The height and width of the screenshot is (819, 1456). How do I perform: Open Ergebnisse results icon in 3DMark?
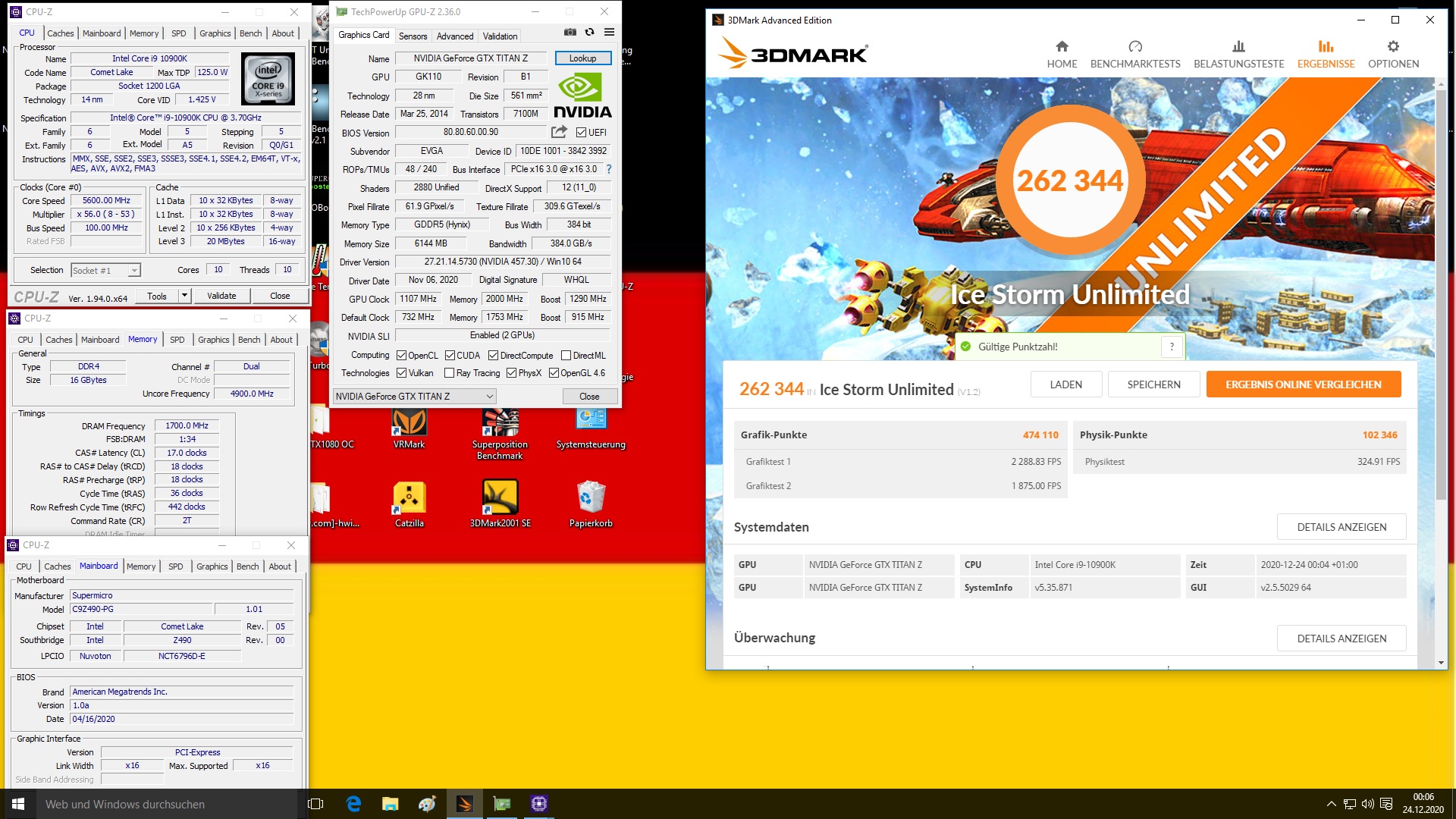click(x=1326, y=47)
